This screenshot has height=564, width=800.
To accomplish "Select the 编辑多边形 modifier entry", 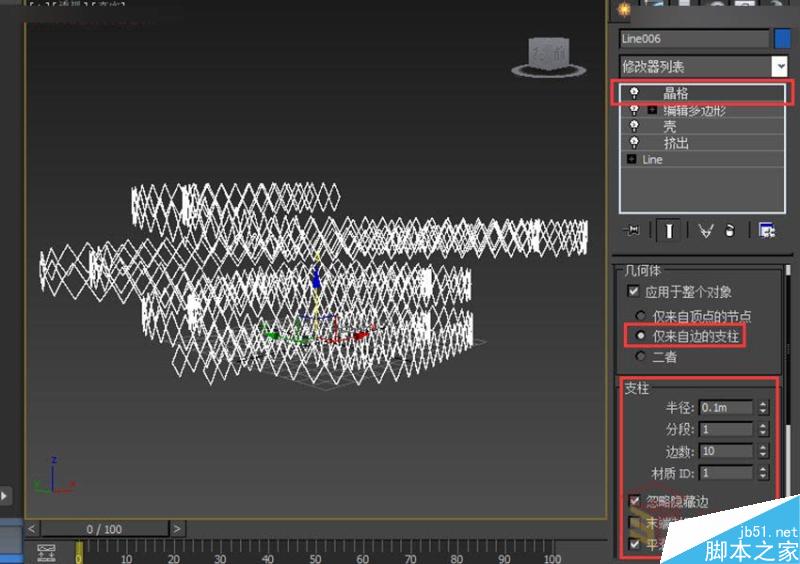I will (x=694, y=110).
